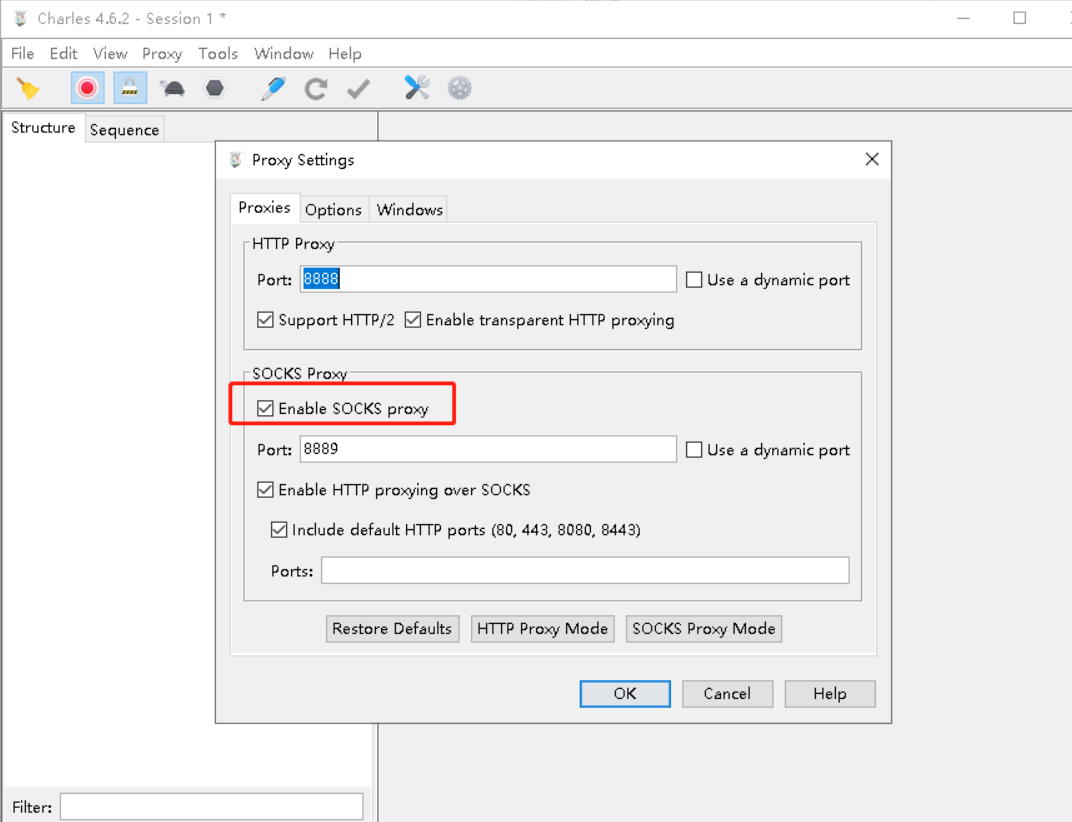The image size is (1072, 822).
Task: Toggle SOCKS Proxy dynamic port checkbox
Action: pos(694,449)
